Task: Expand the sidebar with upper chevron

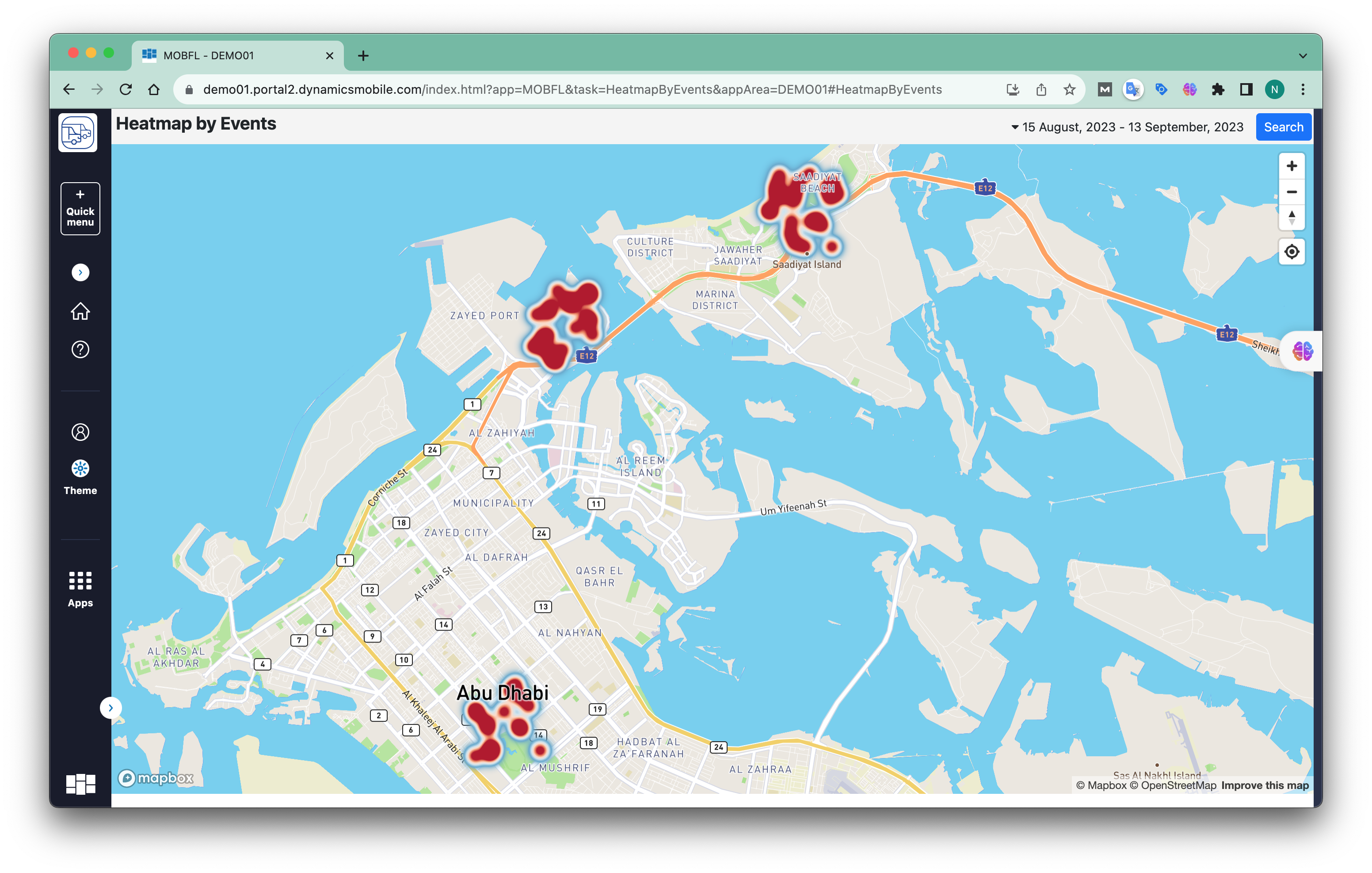Action: 80,272
